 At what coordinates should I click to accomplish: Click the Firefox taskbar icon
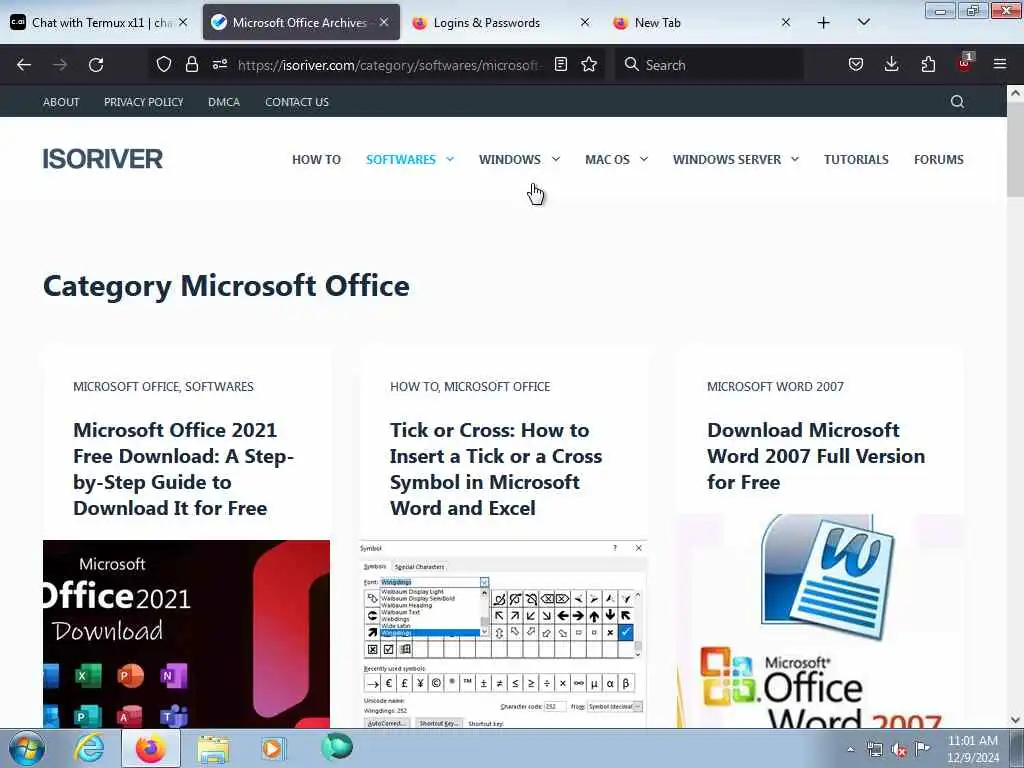tap(150, 748)
